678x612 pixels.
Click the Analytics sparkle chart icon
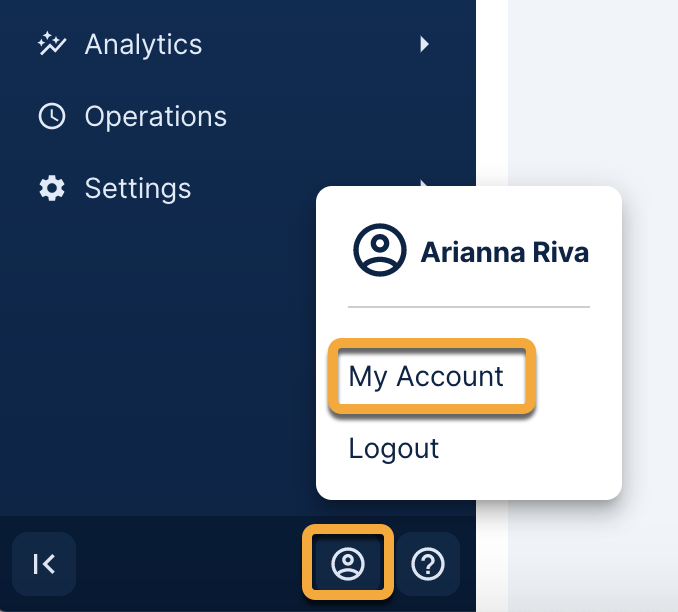[x=50, y=44]
